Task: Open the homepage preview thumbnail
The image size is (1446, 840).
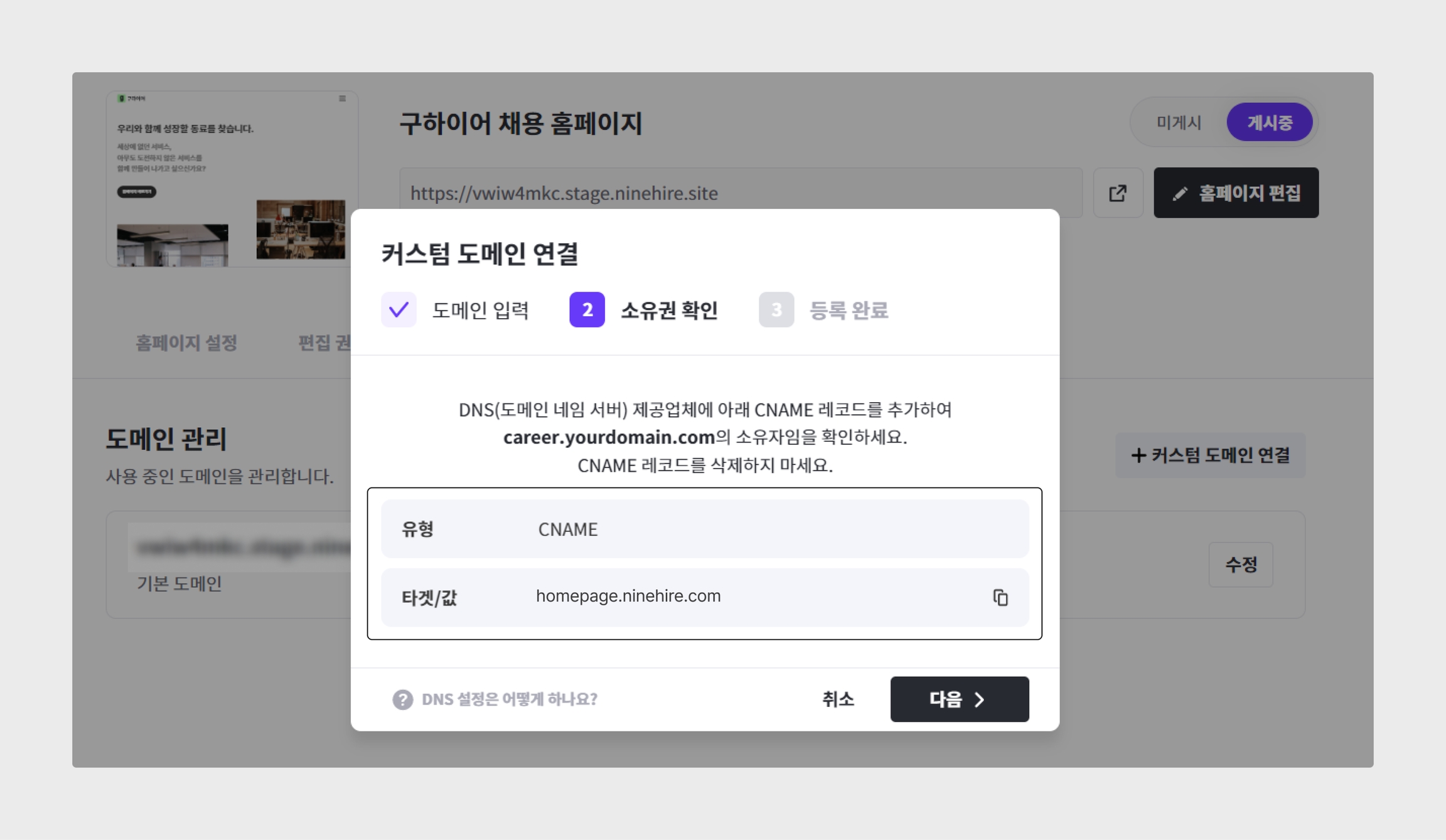Action: [x=232, y=179]
